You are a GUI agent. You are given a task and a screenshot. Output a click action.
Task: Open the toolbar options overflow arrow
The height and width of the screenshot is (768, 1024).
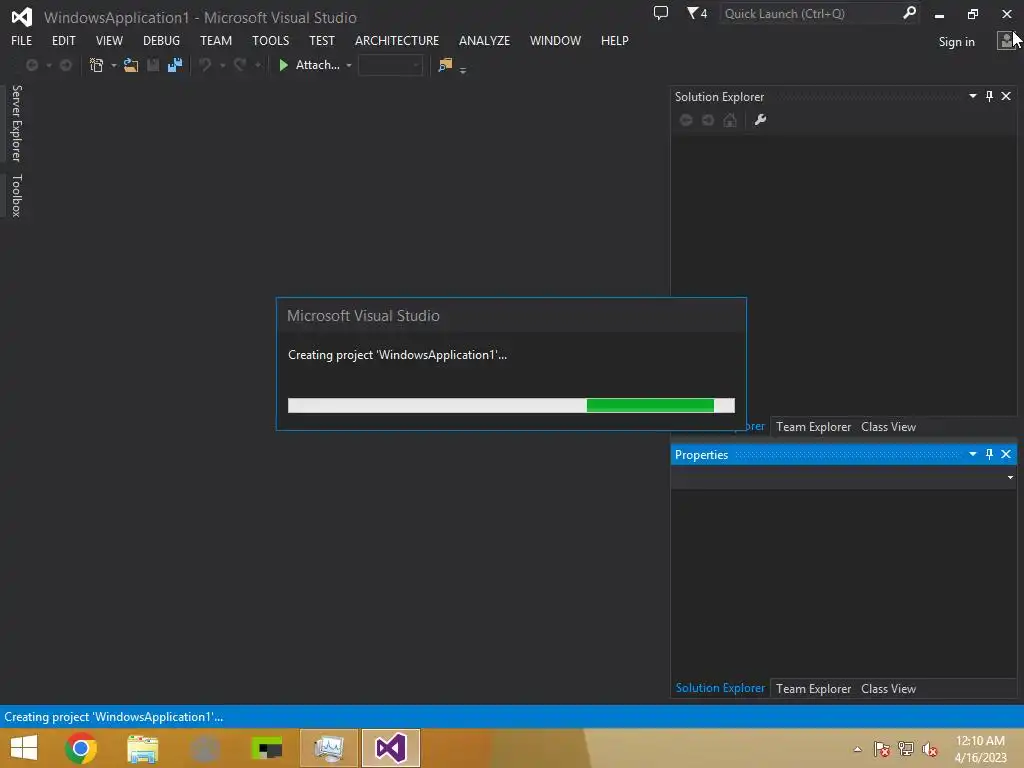(x=463, y=70)
